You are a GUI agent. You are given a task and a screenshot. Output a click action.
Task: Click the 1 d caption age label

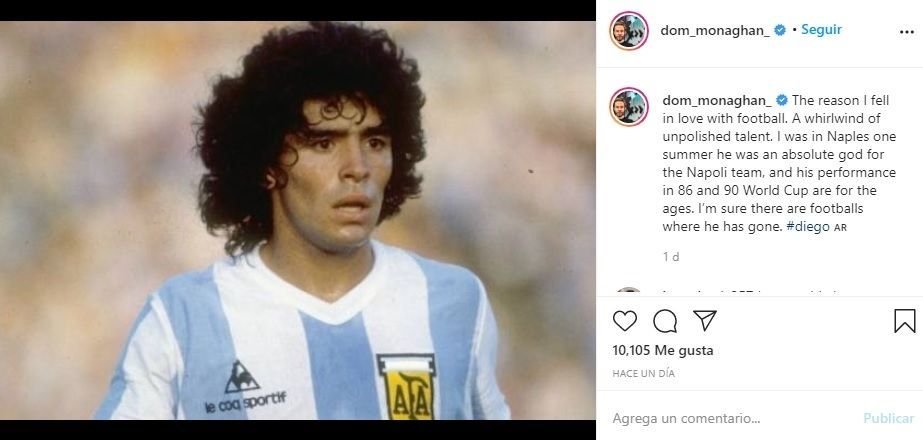670,257
